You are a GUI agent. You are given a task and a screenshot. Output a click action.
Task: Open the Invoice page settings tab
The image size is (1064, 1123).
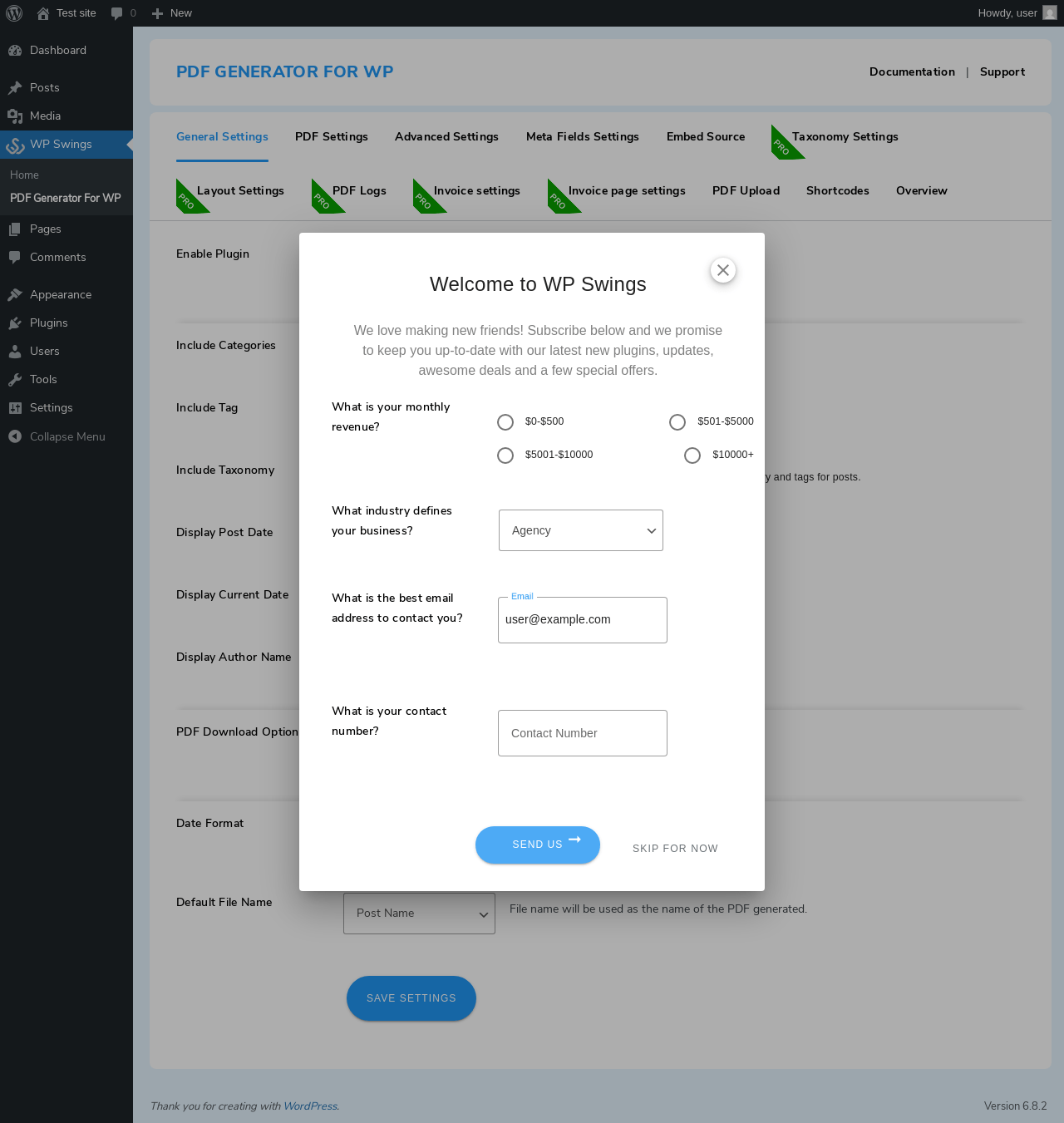click(627, 190)
